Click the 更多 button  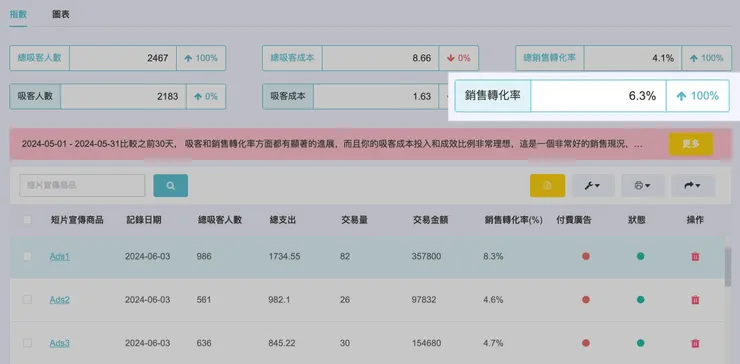click(691, 144)
